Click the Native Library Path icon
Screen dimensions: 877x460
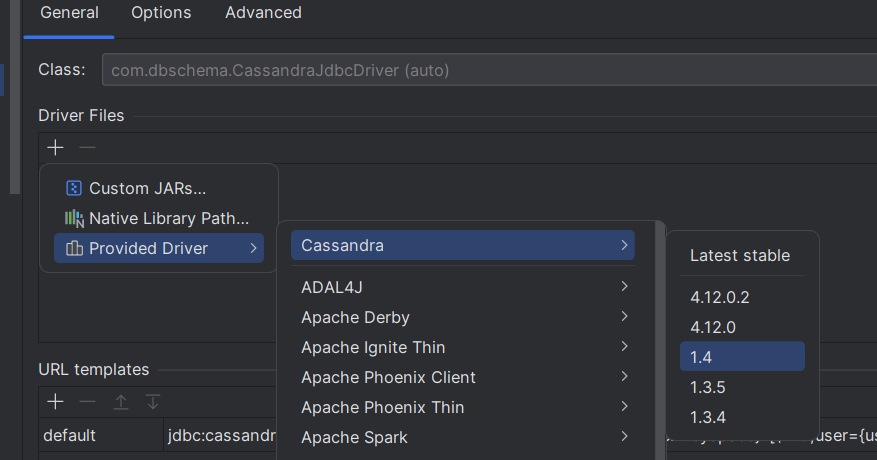pyautogui.click(x=73, y=218)
